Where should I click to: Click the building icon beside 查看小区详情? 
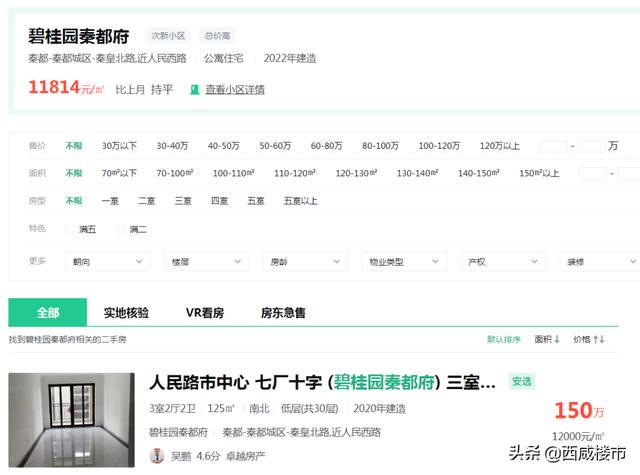[x=195, y=89]
